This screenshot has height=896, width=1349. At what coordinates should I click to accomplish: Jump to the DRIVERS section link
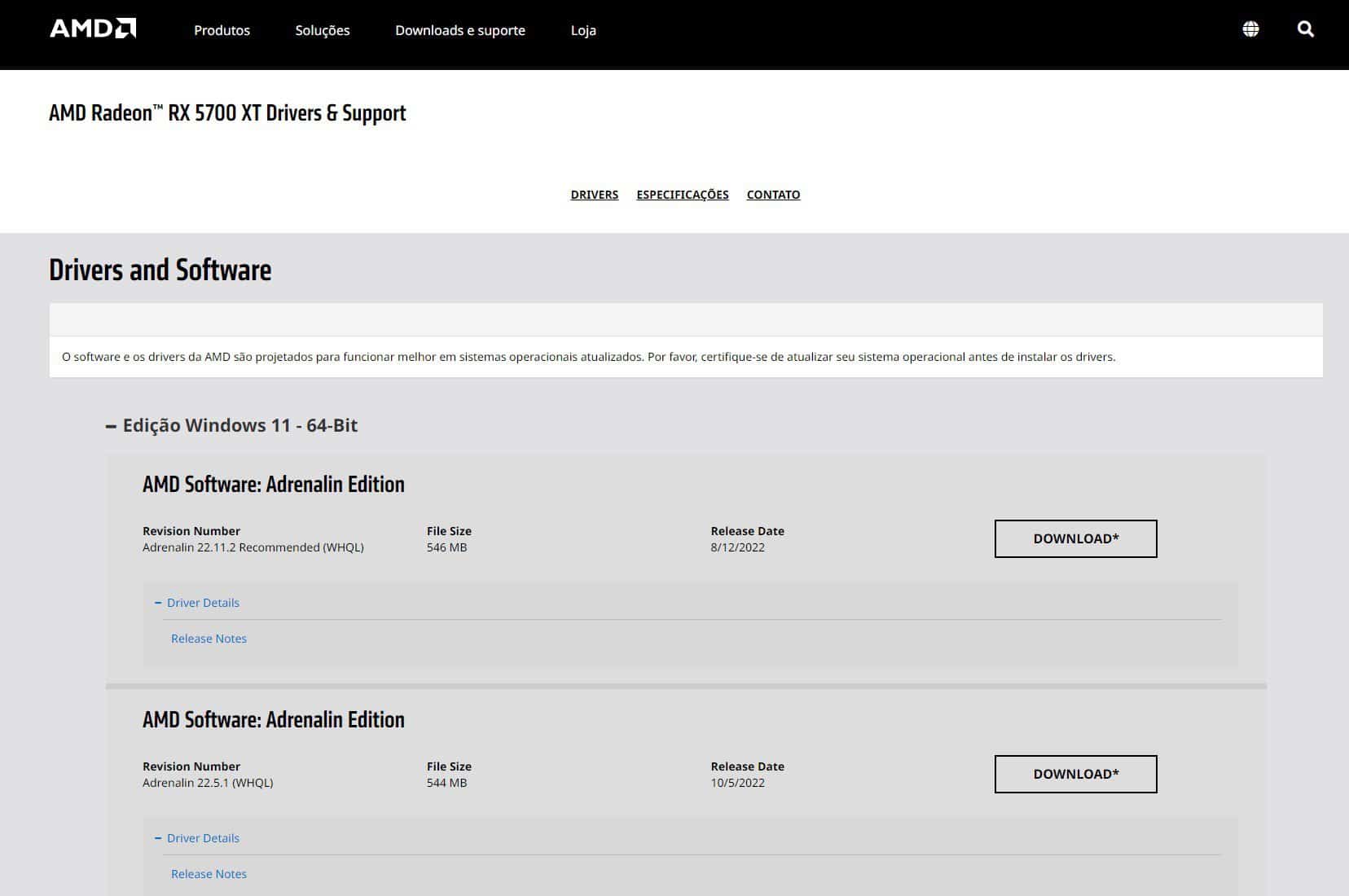click(594, 195)
